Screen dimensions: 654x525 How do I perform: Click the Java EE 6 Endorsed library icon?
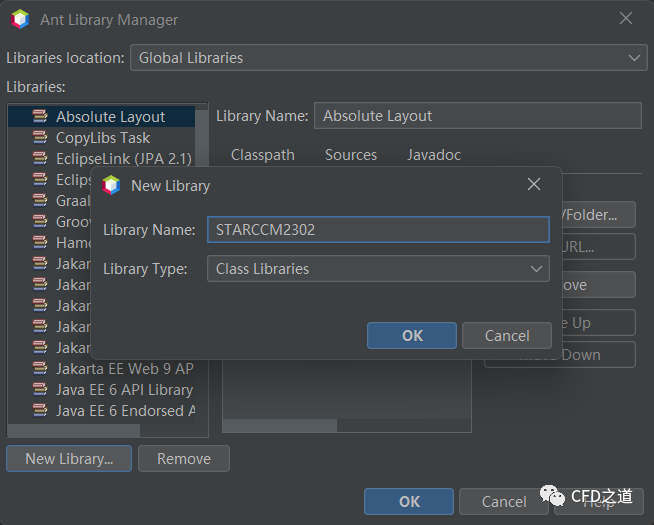[40, 410]
